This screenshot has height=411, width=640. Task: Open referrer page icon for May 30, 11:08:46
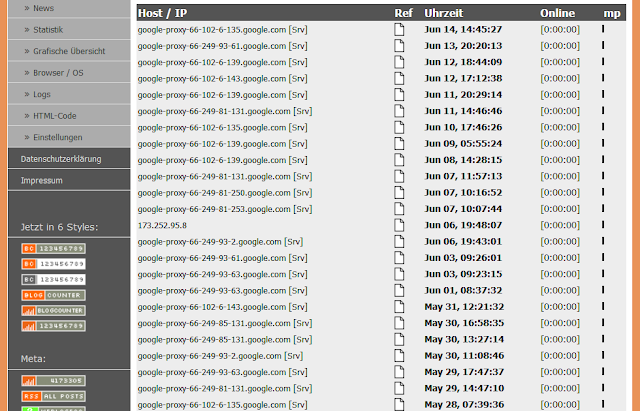click(399, 356)
